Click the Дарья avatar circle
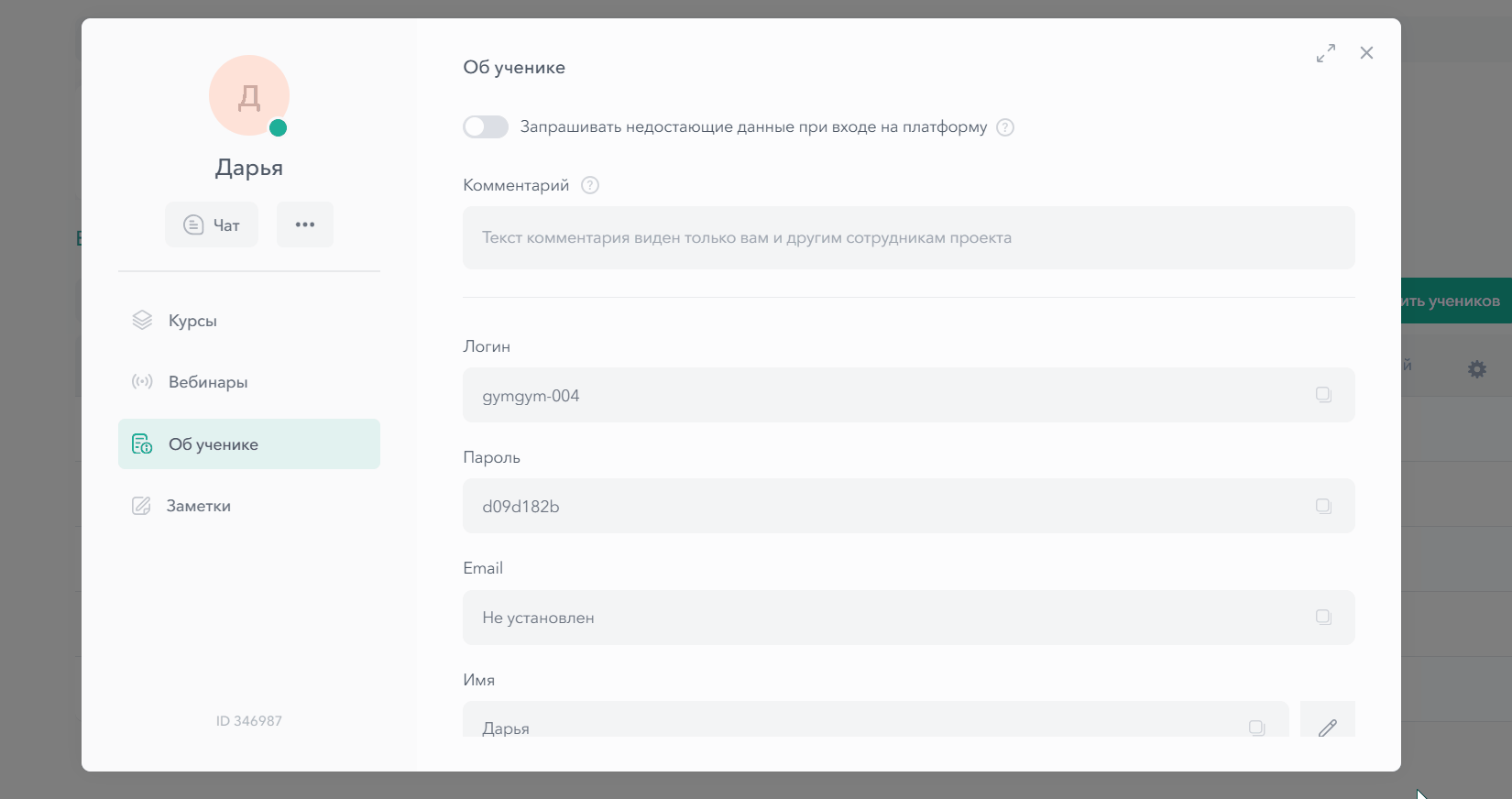1512x799 pixels. point(248,95)
